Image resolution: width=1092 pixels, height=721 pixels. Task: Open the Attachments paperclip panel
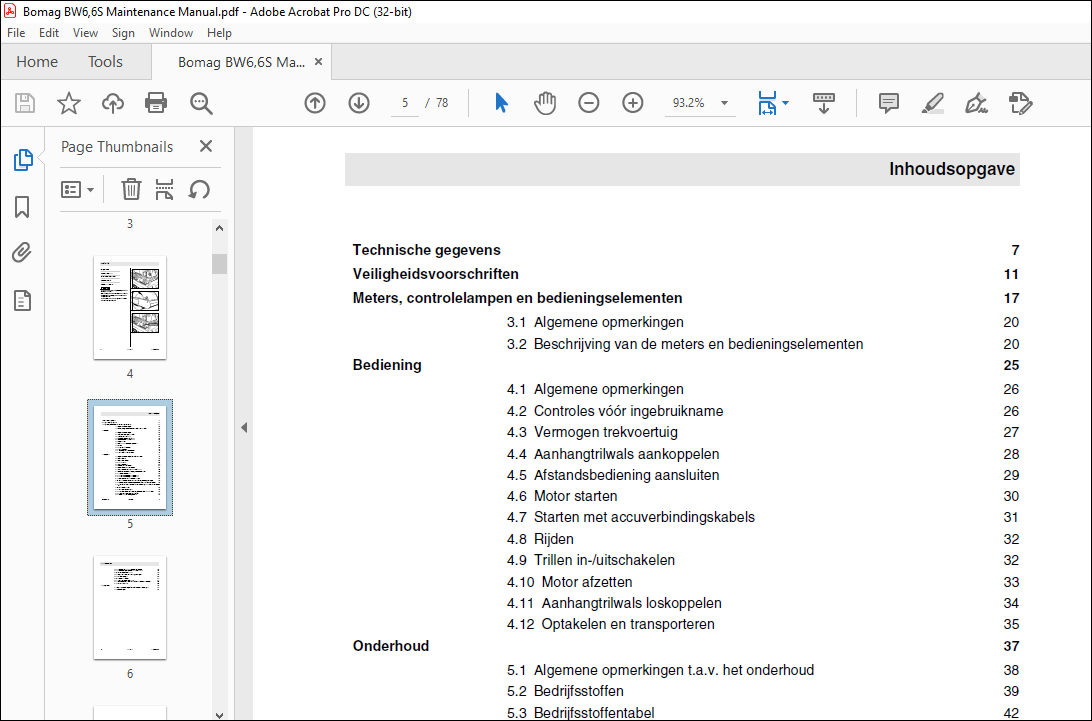click(22, 252)
